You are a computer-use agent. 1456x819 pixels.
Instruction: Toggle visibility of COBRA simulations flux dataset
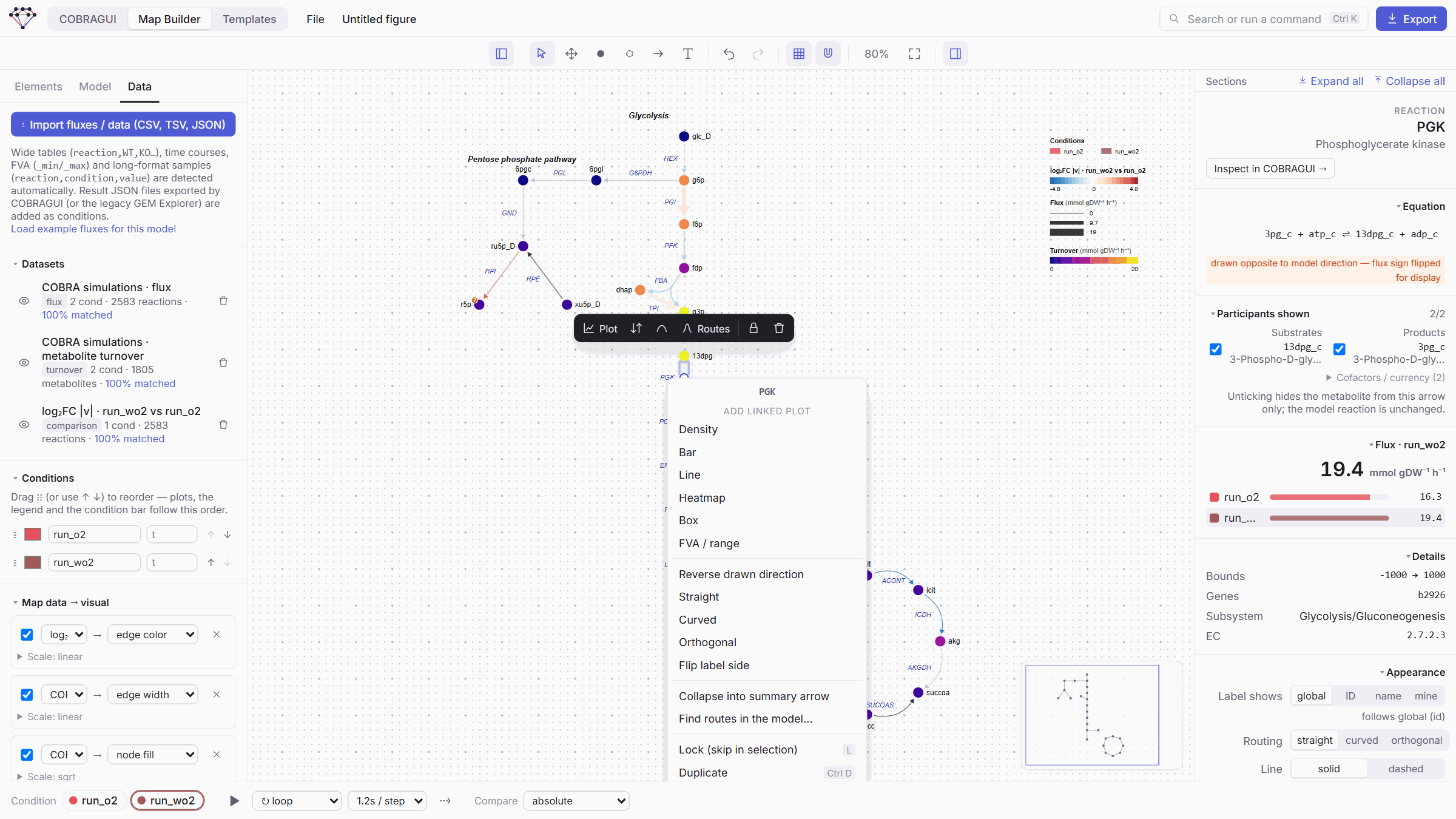point(24,301)
